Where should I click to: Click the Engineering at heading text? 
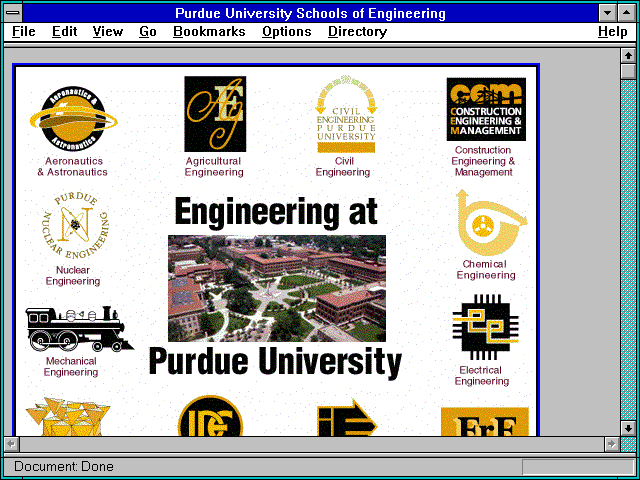(x=276, y=212)
